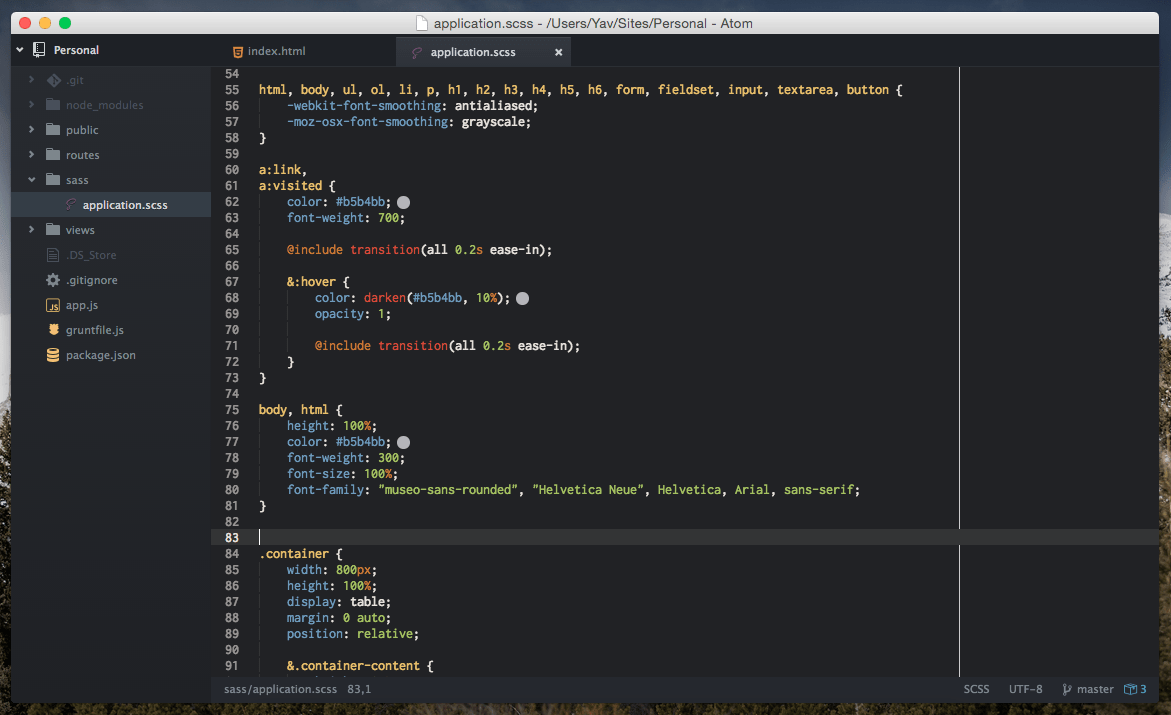1171x715 pixels.
Task: Click line number 83 in the gutter
Action: (x=232, y=538)
